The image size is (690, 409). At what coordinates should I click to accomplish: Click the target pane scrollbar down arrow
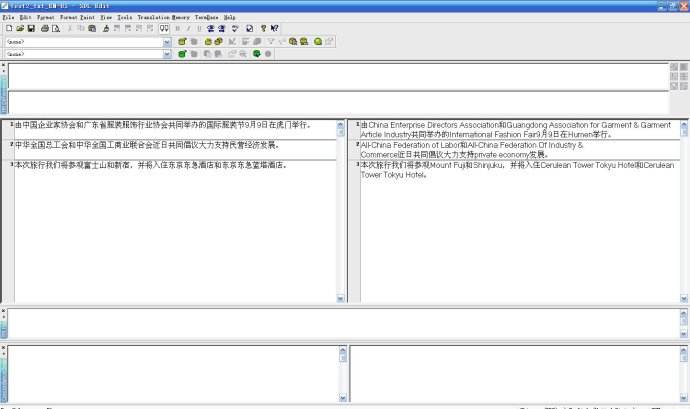click(684, 298)
